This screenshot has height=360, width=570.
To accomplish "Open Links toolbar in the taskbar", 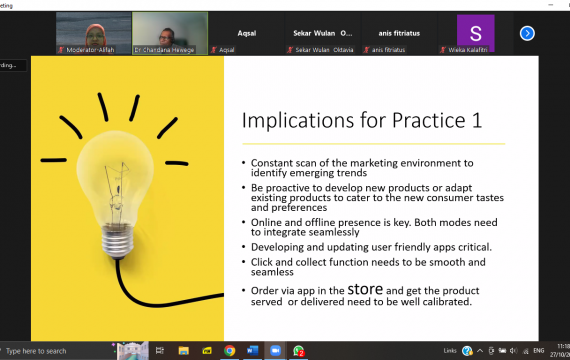I will (450, 351).
